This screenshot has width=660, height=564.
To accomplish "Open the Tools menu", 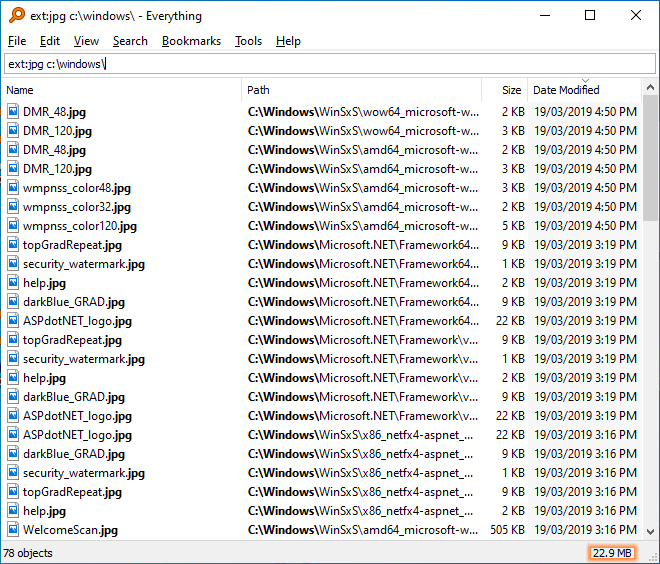I will coord(248,41).
